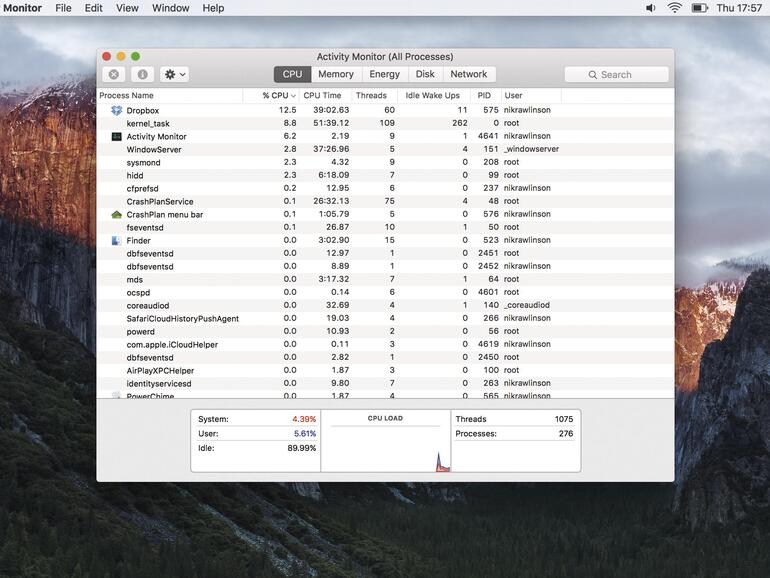Sort by the % CPU column header
Viewport: 770px width, 578px height.
click(x=278, y=96)
